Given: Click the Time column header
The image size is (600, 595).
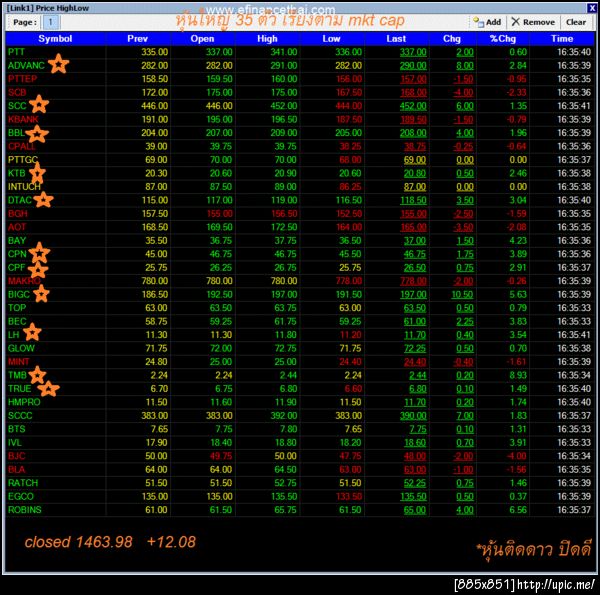Looking at the screenshot, I should [562, 39].
